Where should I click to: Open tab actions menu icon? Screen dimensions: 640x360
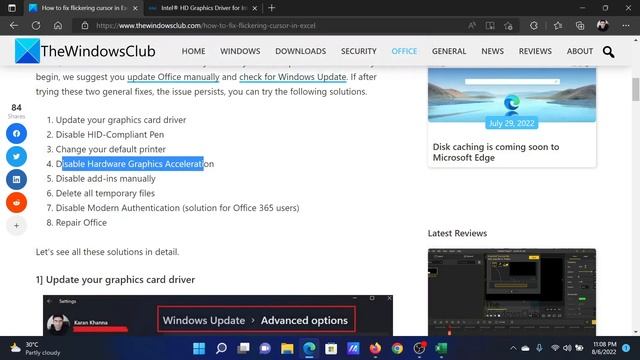pos(12,8)
